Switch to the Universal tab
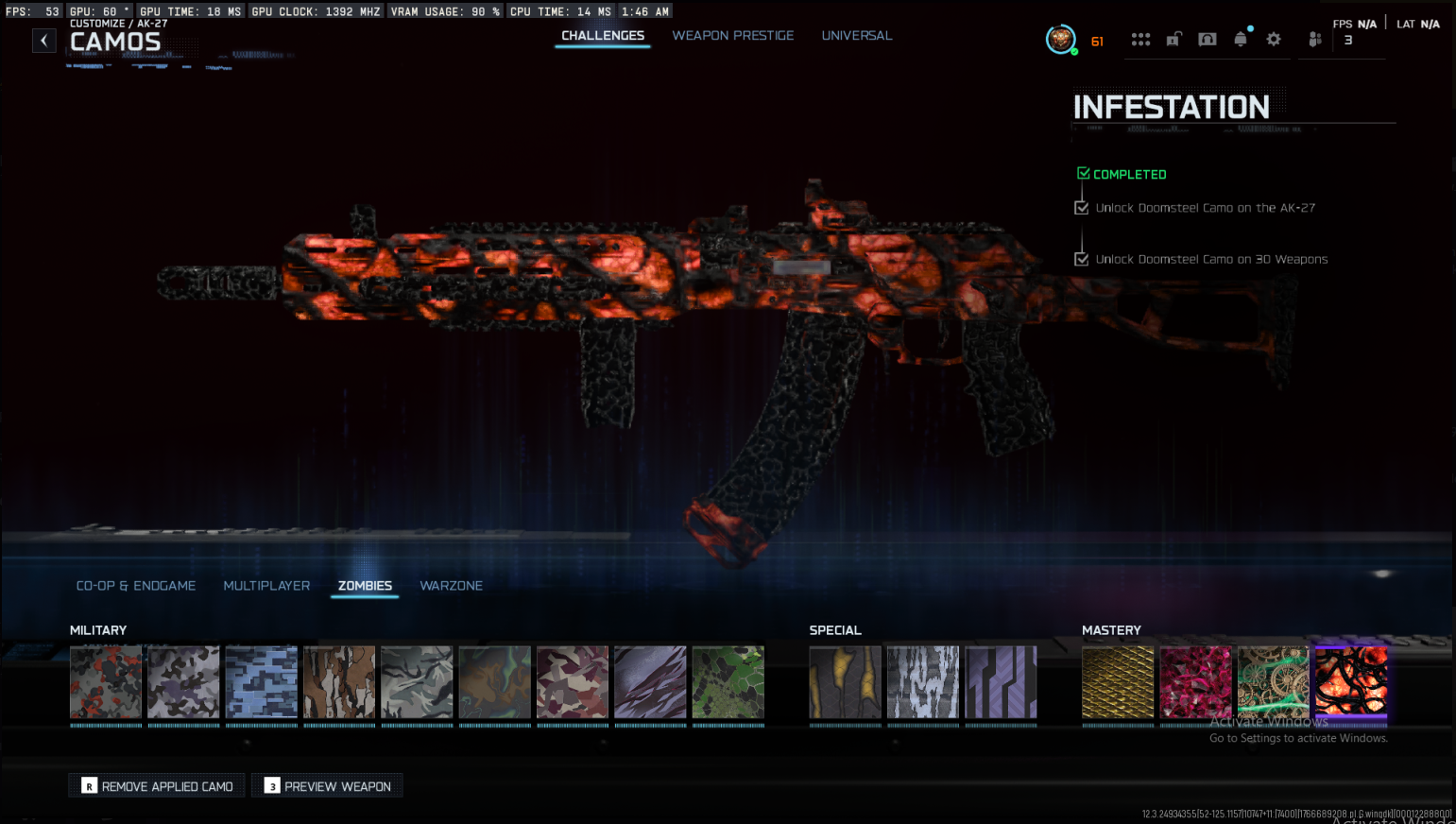The height and width of the screenshot is (824, 1456). tap(857, 36)
